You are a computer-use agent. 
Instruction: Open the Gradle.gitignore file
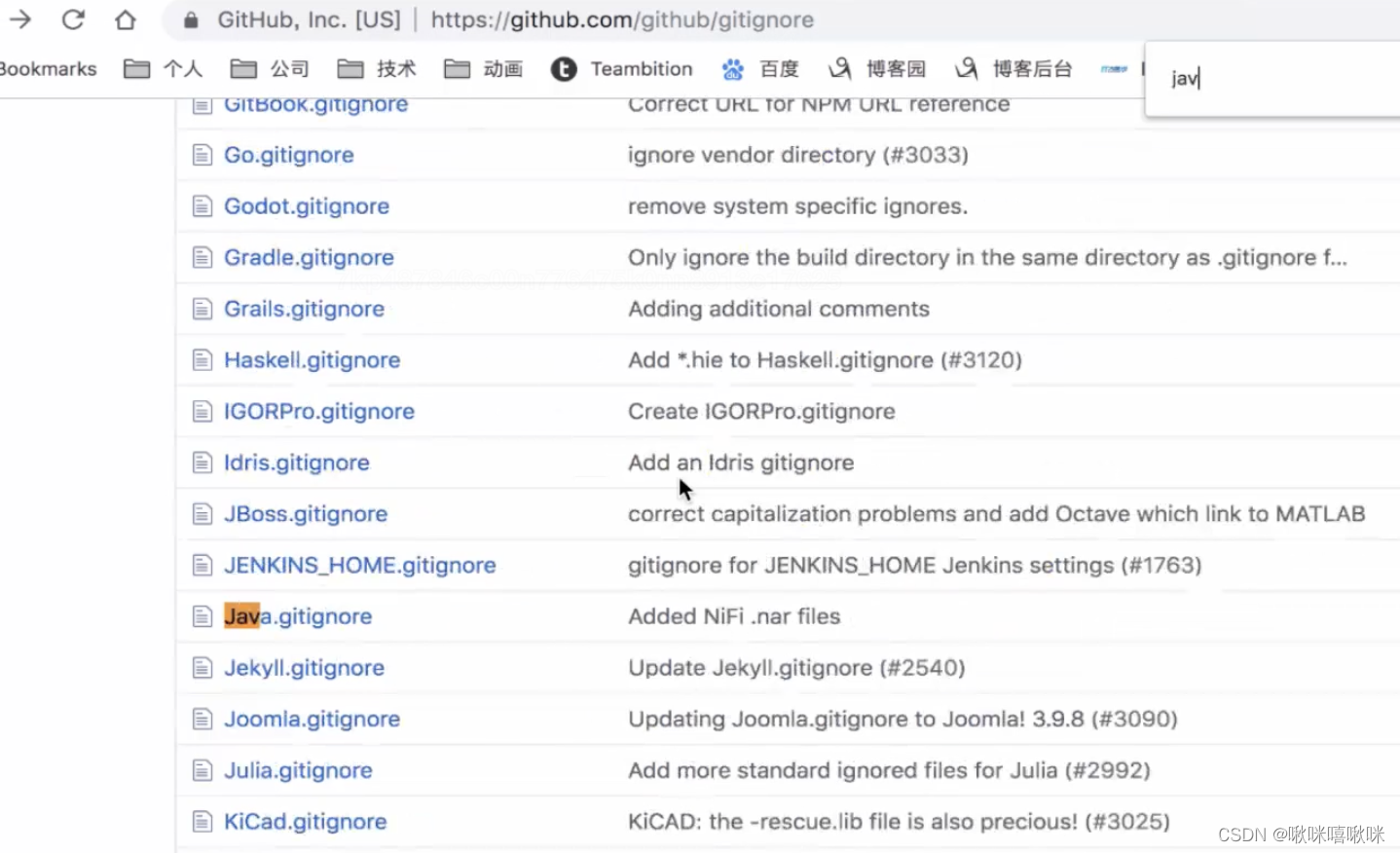pos(309,258)
